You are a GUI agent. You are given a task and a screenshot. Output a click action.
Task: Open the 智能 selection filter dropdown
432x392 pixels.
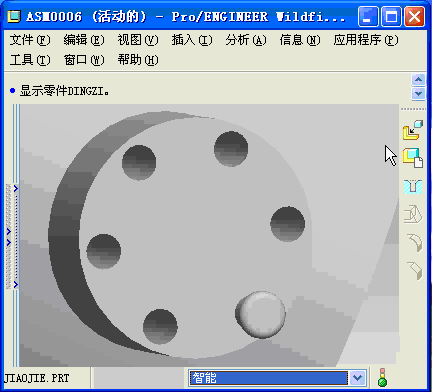(x=357, y=378)
